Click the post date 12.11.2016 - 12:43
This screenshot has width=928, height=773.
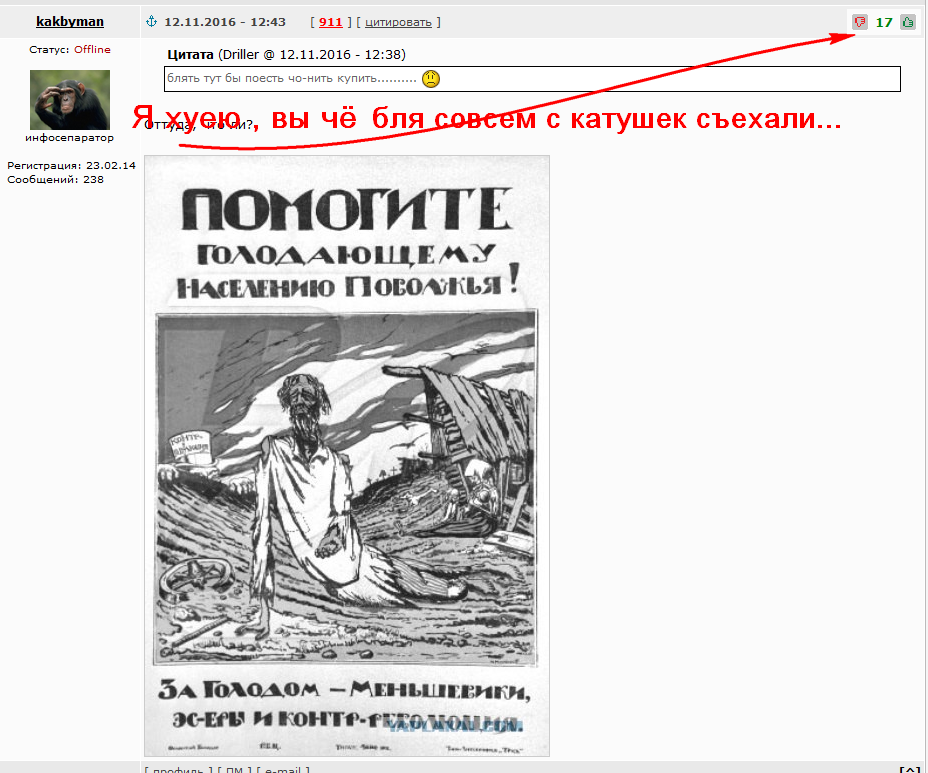point(225,22)
